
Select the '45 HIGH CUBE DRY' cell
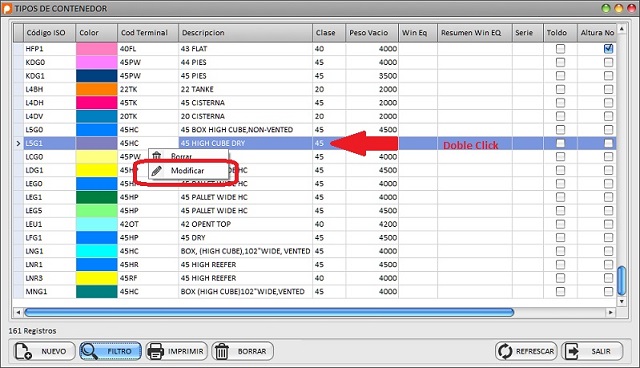(x=245, y=143)
